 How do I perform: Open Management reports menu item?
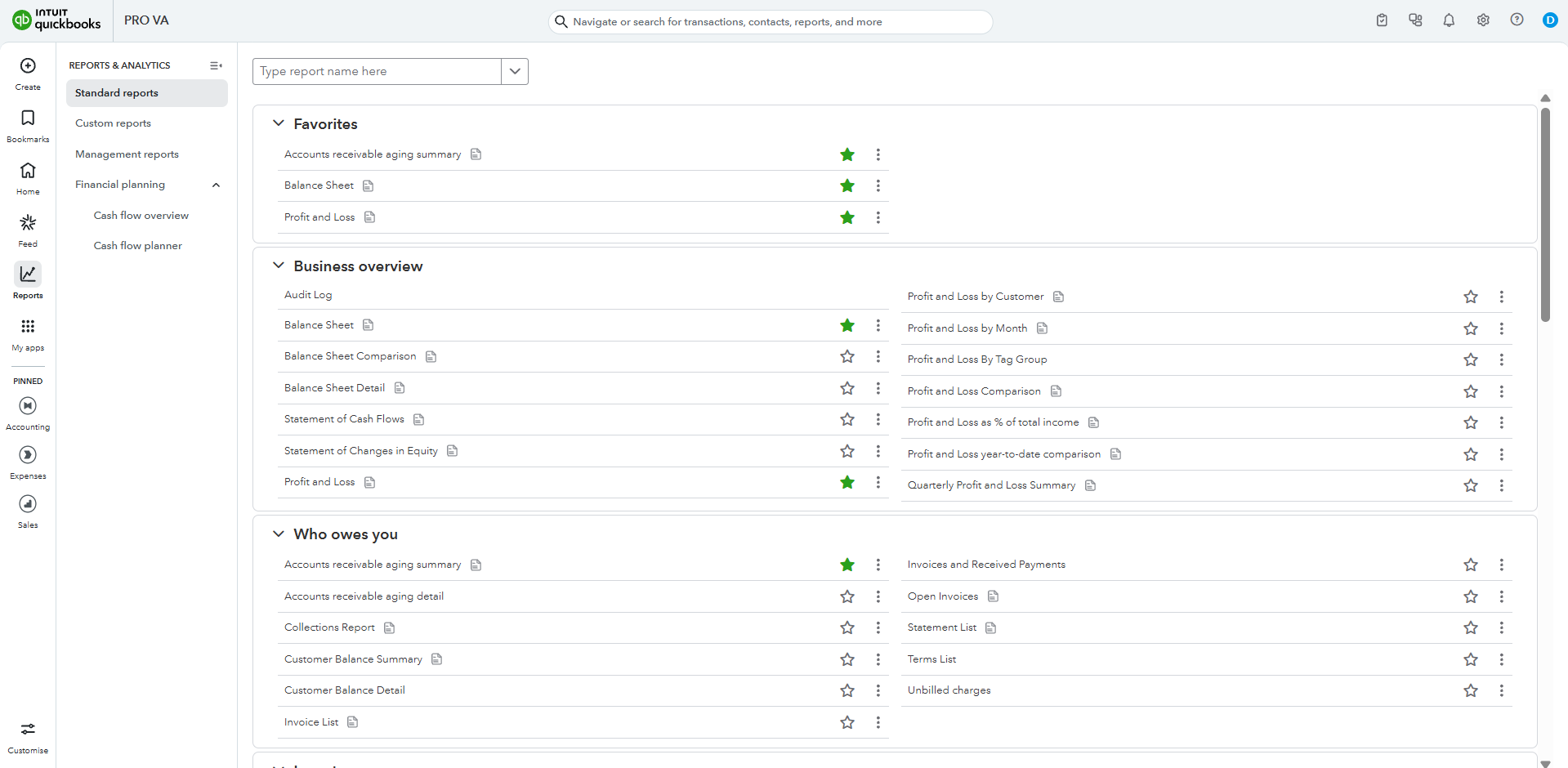pos(127,154)
